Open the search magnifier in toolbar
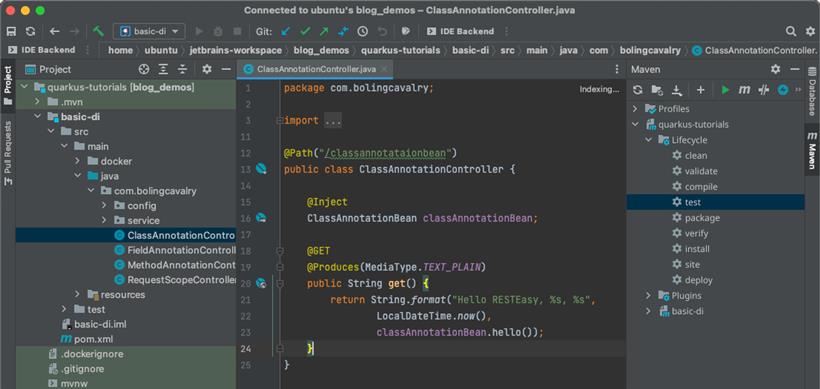This screenshot has height=389, width=820. click(x=791, y=31)
